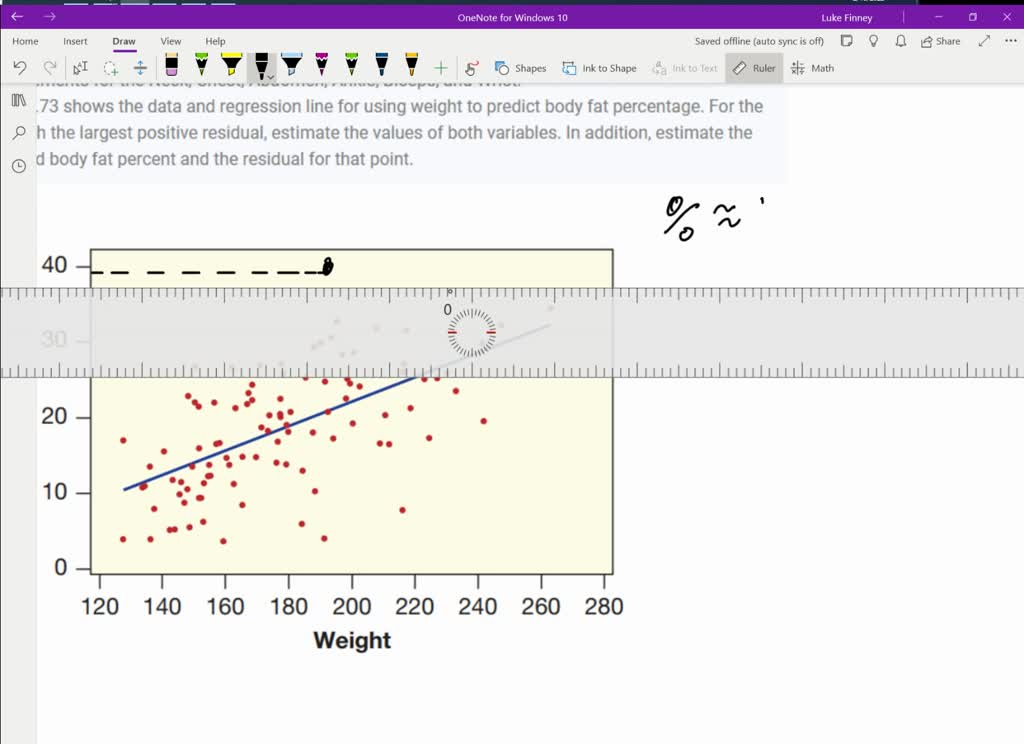This screenshot has width=1024, height=744.
Task: Open the View tab
Action: point(170,41)
